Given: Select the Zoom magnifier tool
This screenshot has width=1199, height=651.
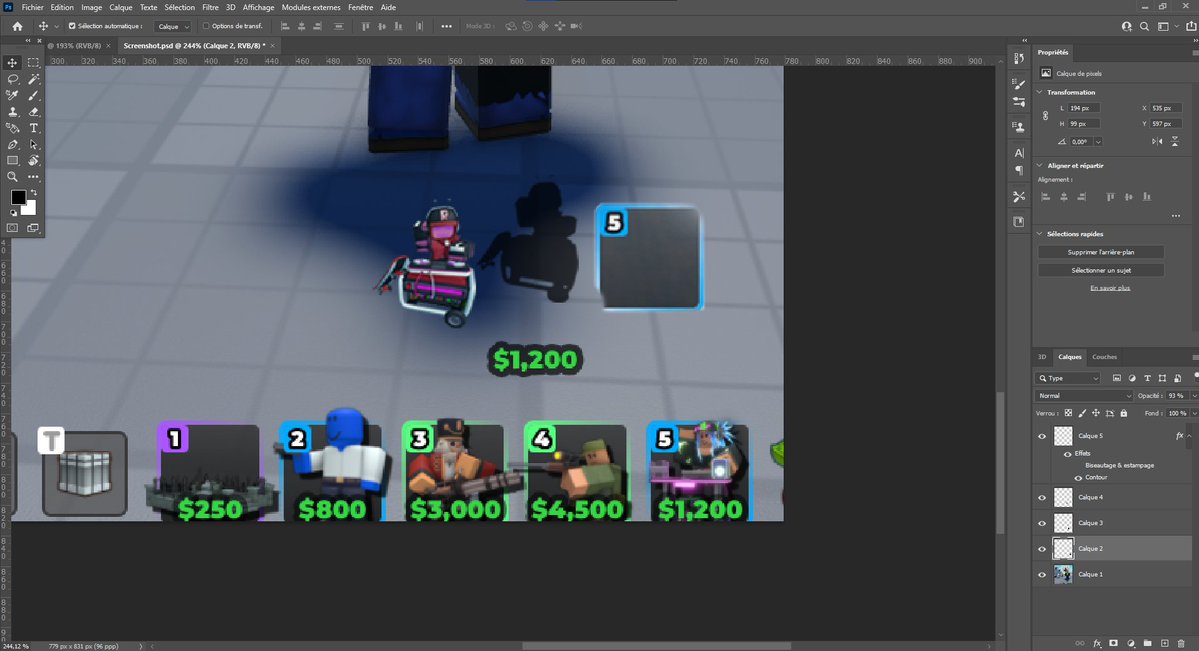Looking at the screenshot, I should [12, 177].
